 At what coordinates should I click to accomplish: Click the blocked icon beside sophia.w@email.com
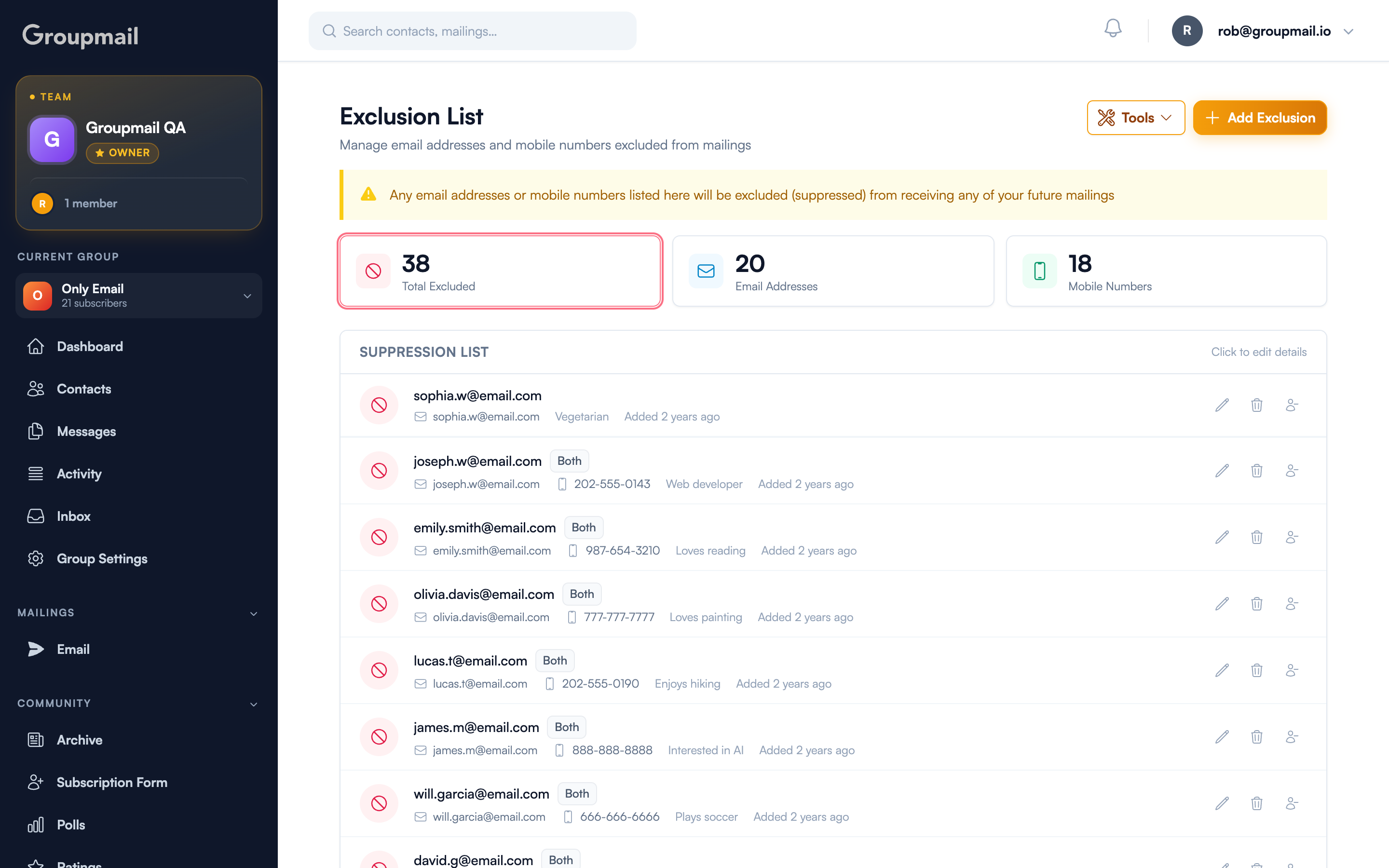pyautogui.click(x=379, y=405)
